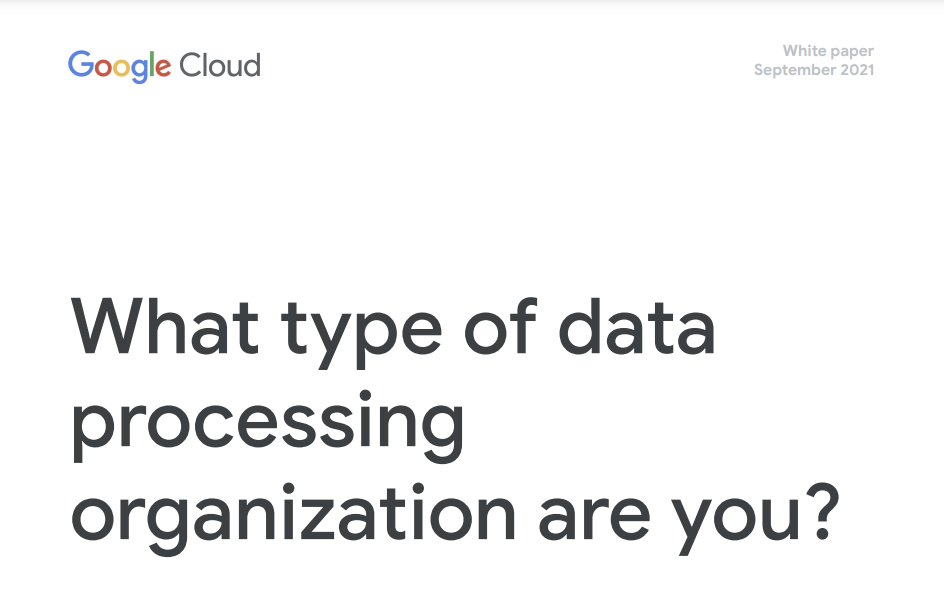Click the red "e" in Google logo
Screen dimensions: 944x610
coord(160,68)
